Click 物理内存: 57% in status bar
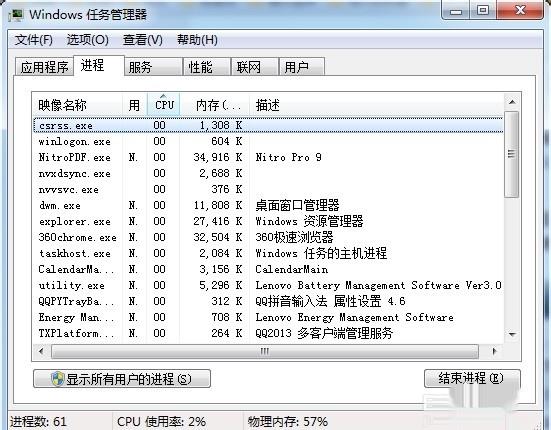 pos(288,422)
